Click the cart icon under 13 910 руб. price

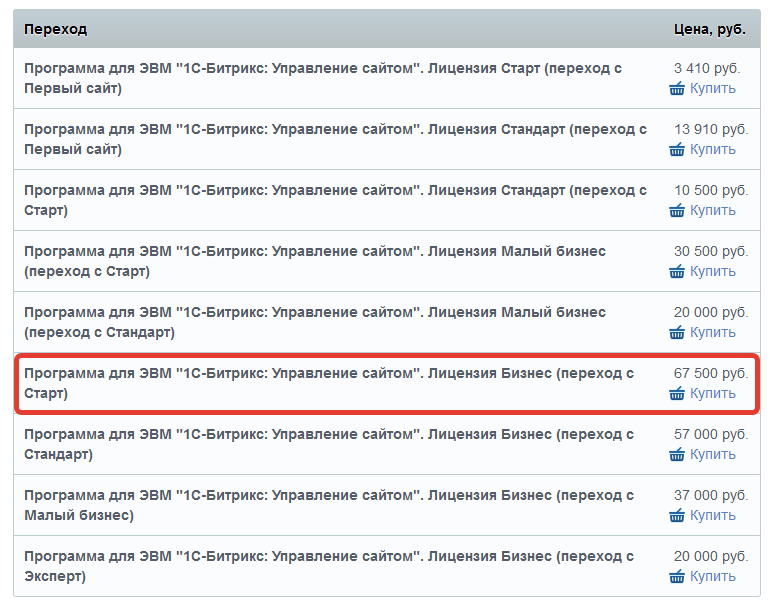pyautogui.click(x=677, y=149)
